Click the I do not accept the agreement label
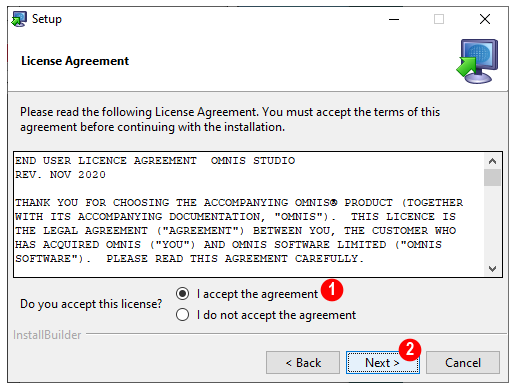The width and height of the screenshot is (515, 389). coord(276,315)
